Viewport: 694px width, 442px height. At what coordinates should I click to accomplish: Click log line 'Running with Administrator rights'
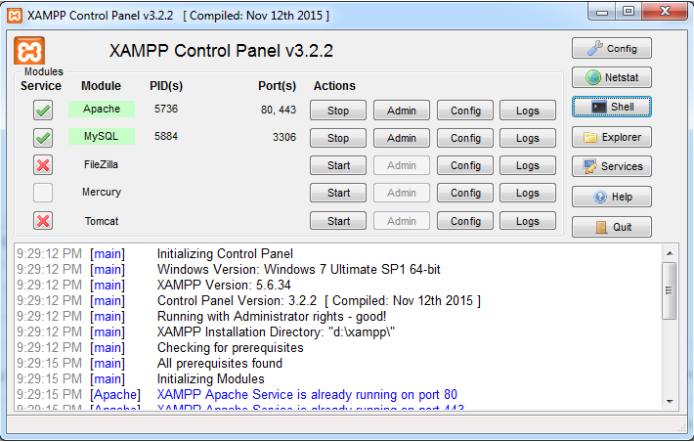[272, 316]
